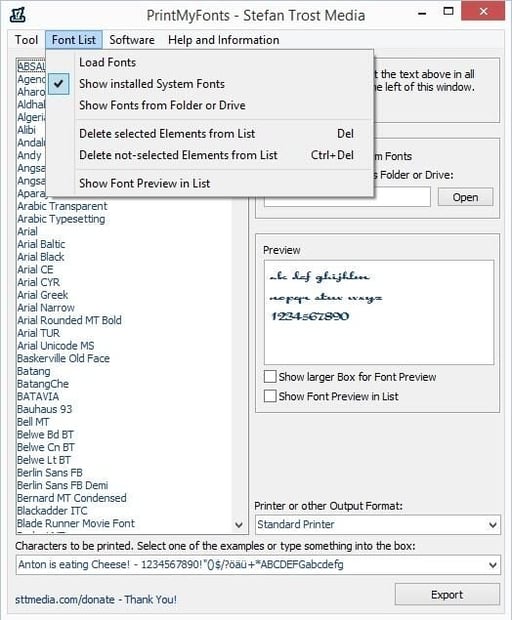Image resolution: width=512 pixels, height=620 pixels.
Task: Select Blade Runner Movie Font
Action: [76, 523]
